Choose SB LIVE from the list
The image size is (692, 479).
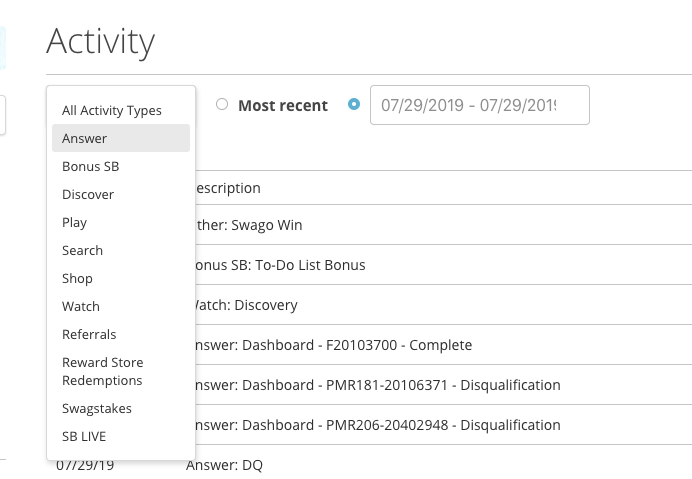click(84, 436)
